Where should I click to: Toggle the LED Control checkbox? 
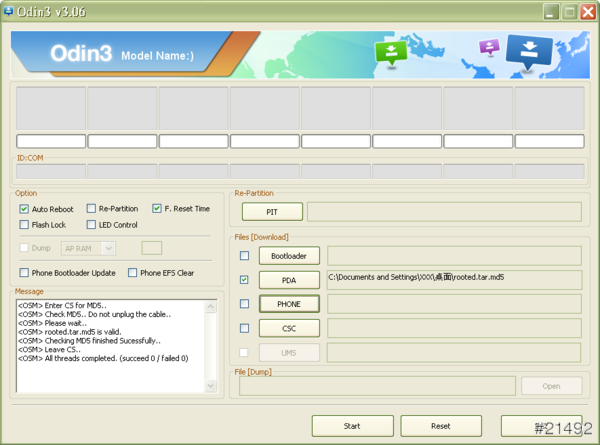tap(91, 225)
